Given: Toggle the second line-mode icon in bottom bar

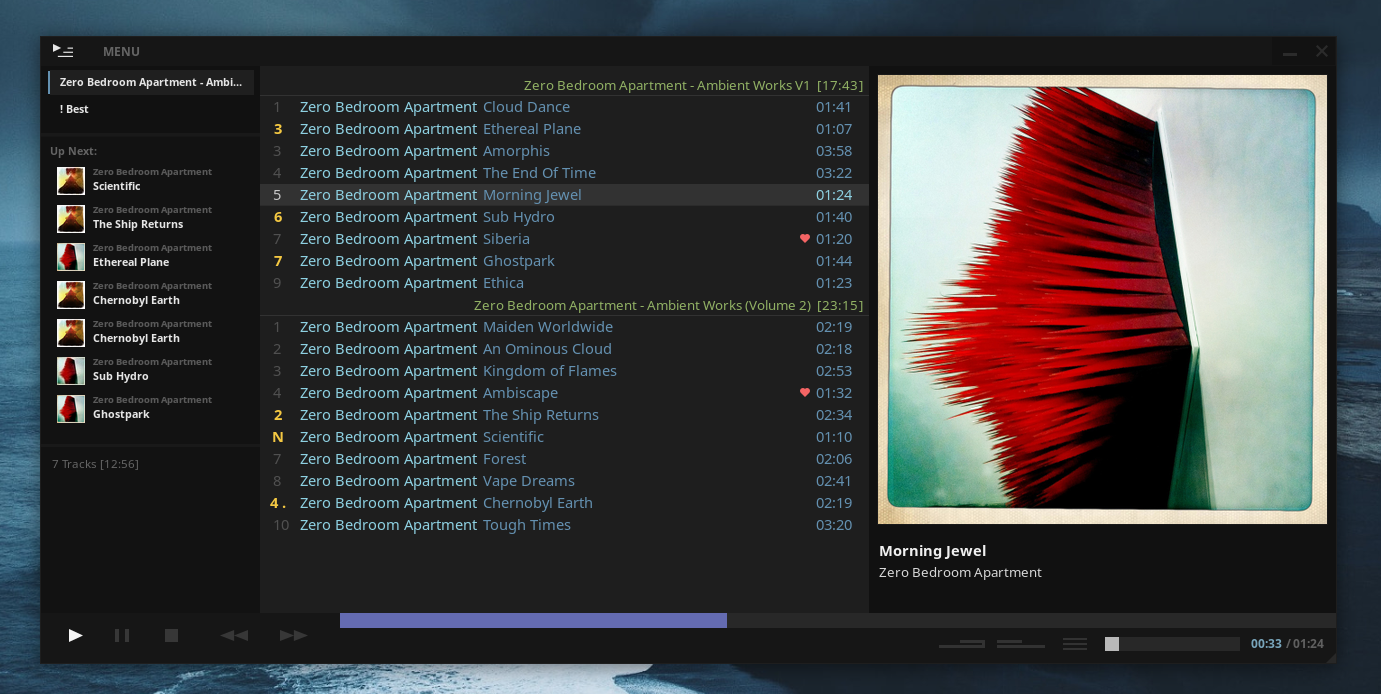Looking at the screenshot, I should pyautogui.click(x=1020, y=644).
